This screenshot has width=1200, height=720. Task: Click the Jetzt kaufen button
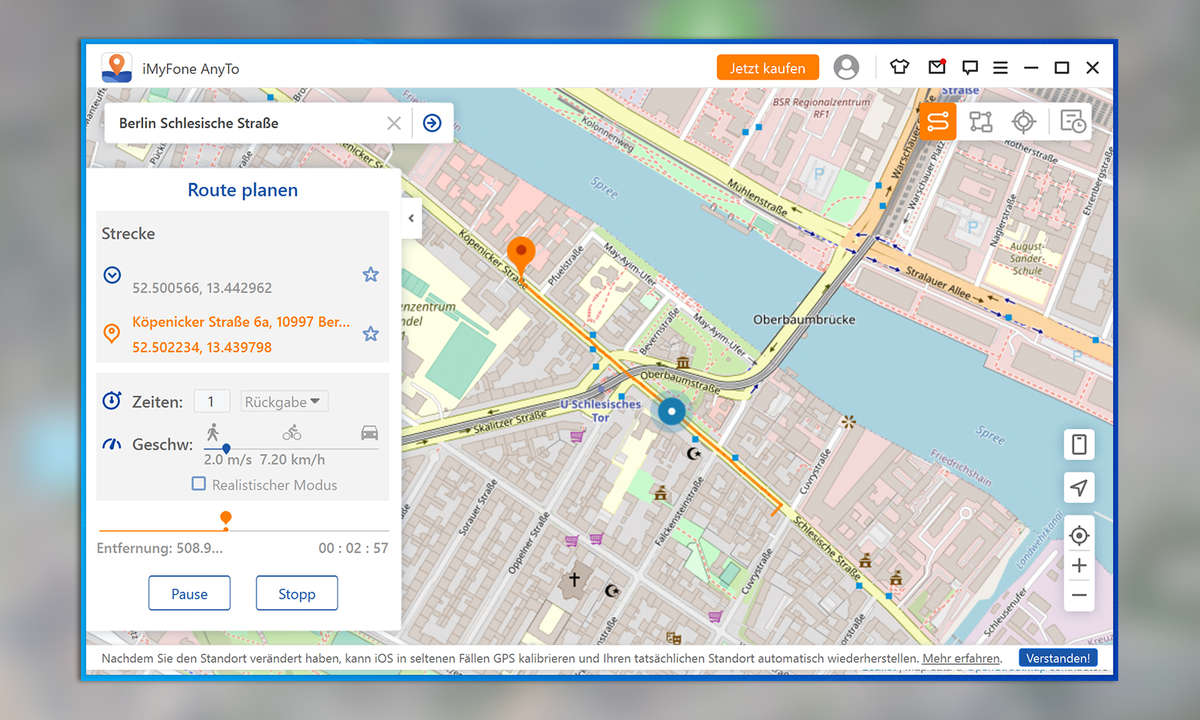pos(768,68)
